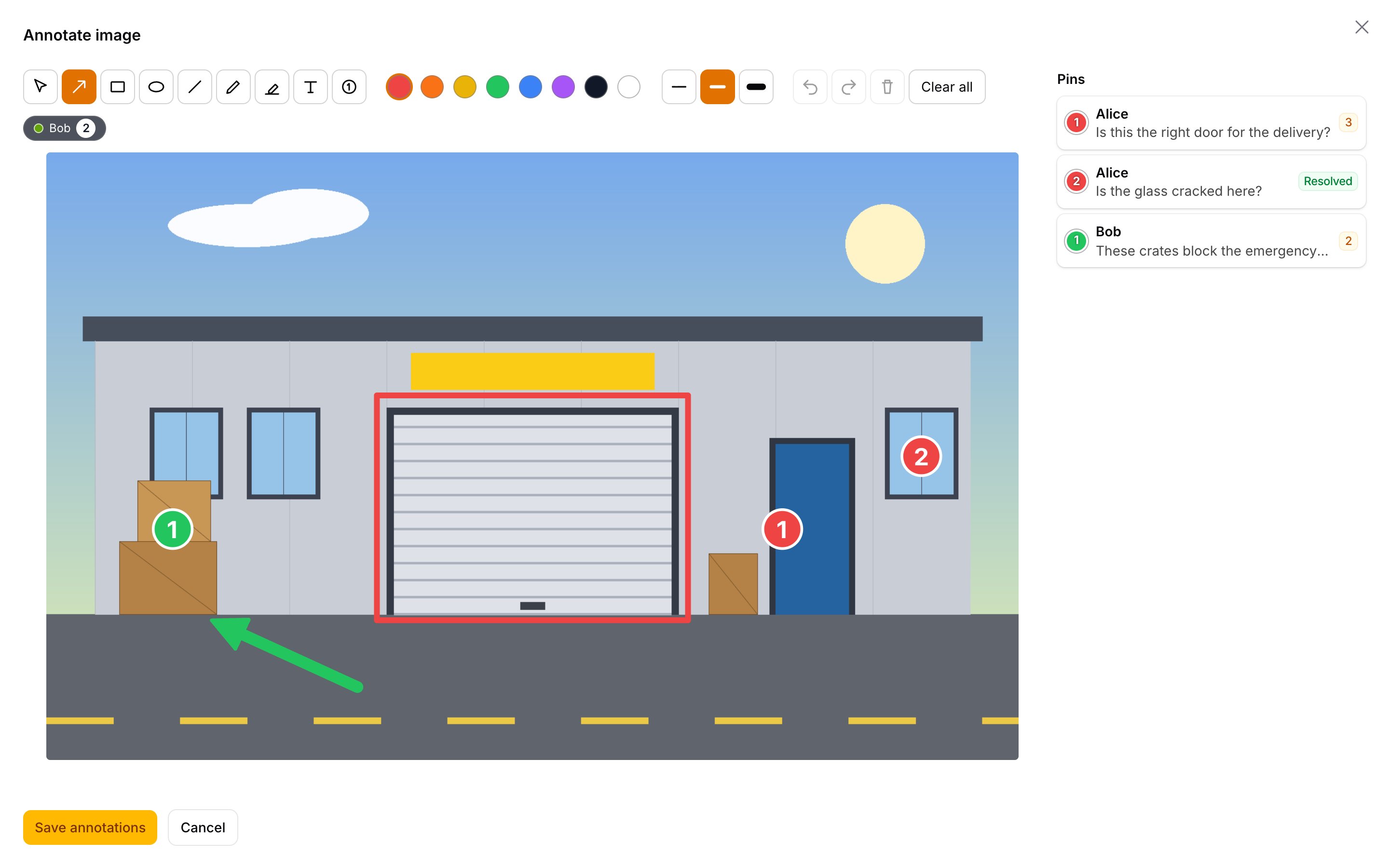Click the Clear all button

point(947,87)
